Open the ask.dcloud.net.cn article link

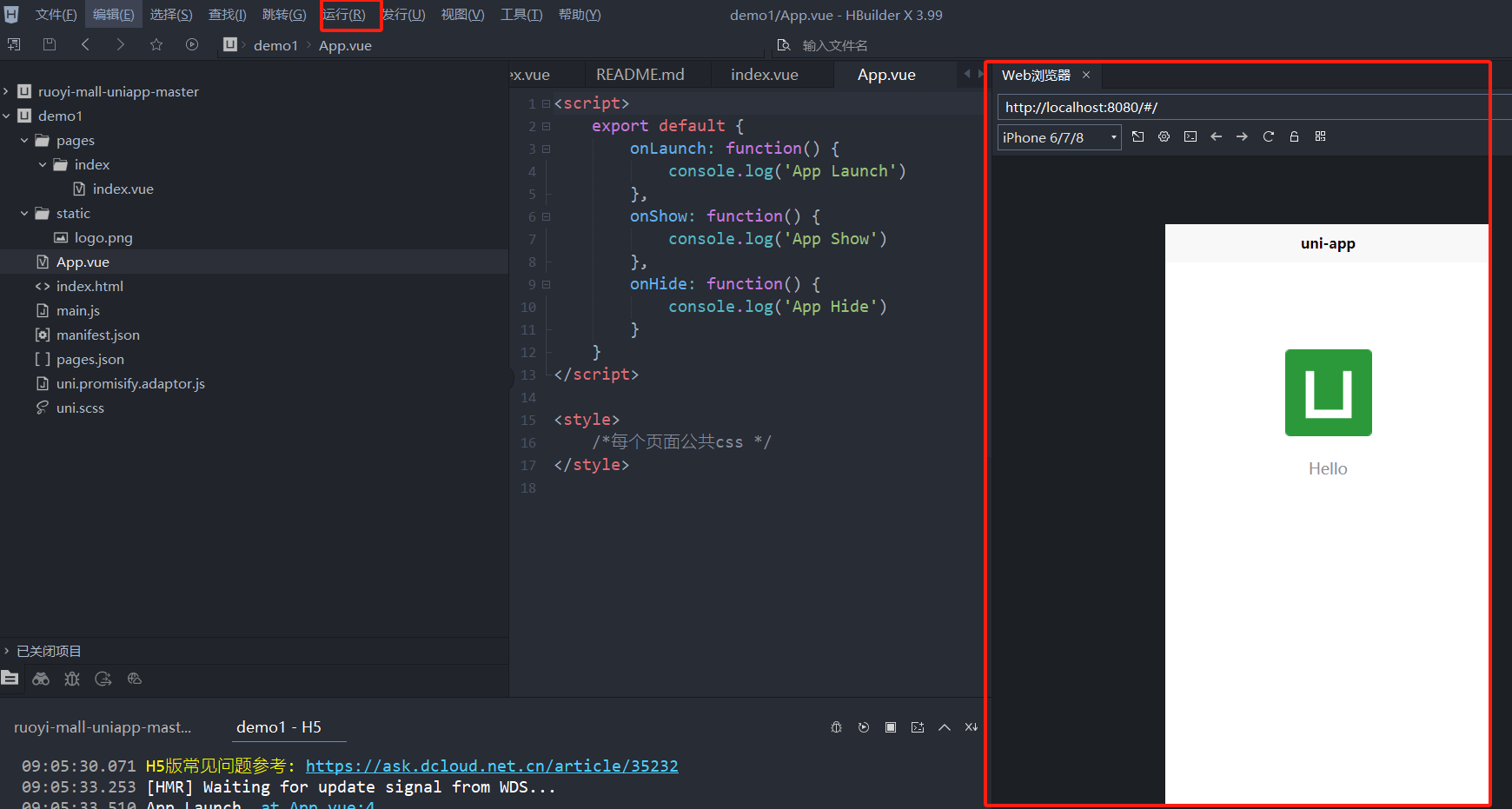(492, 766)
